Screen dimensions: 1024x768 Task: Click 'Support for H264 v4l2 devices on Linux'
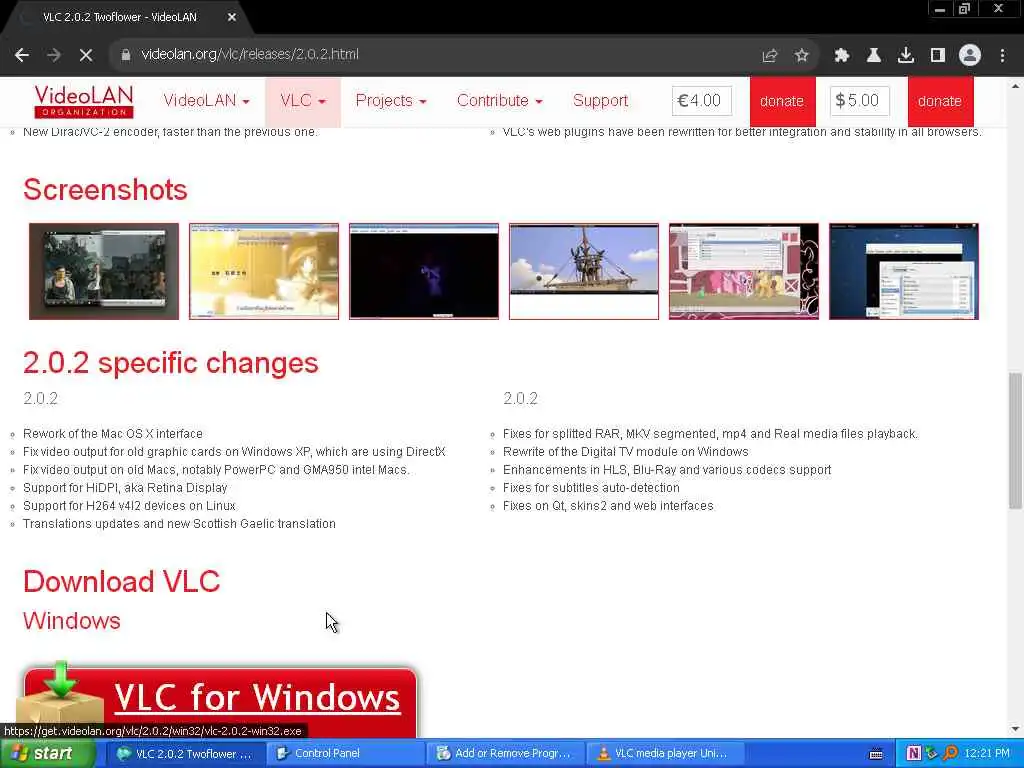click(x=129, y=505)
